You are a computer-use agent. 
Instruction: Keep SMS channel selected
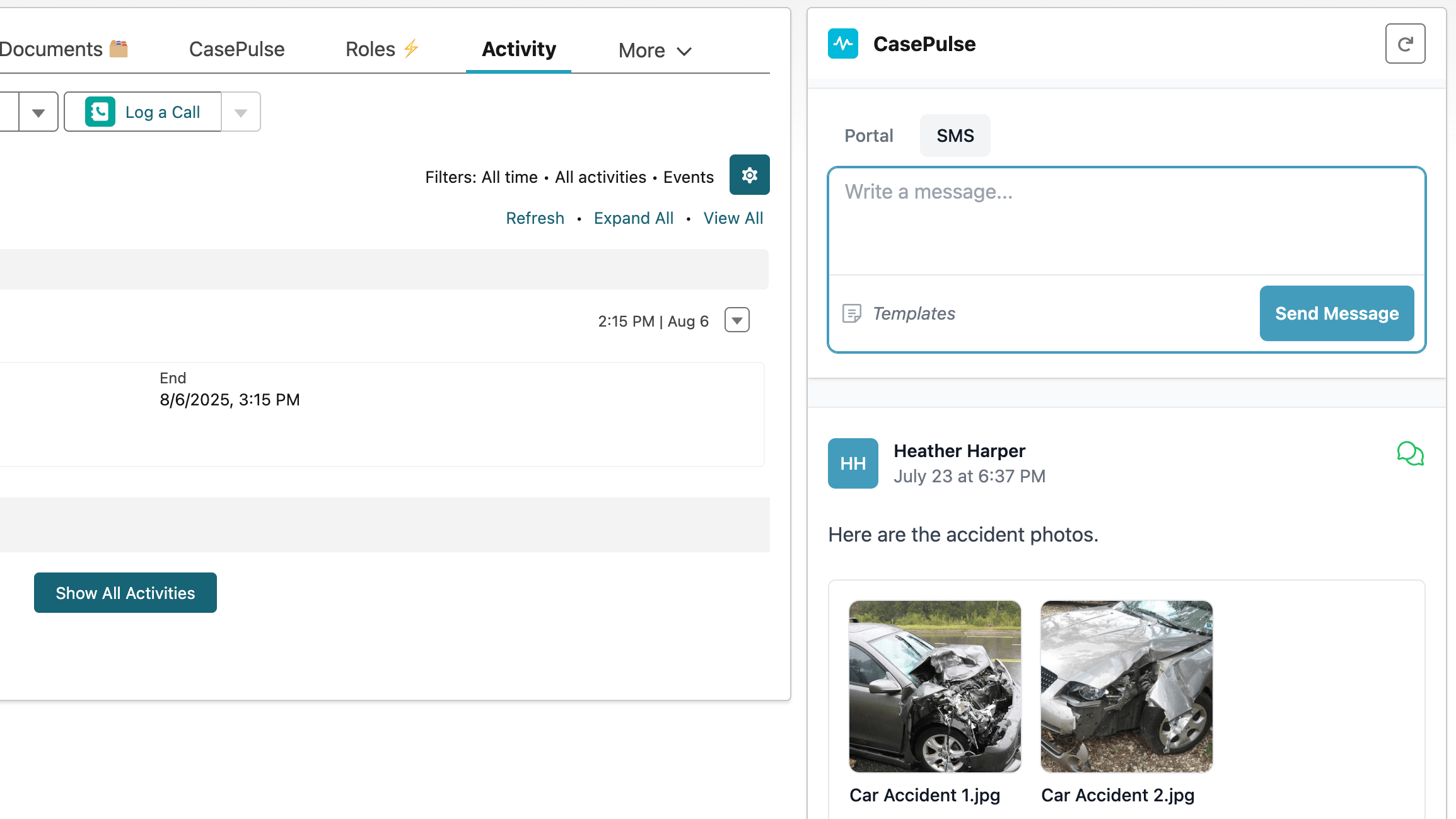pyautogui.click(x=955, y=135)
